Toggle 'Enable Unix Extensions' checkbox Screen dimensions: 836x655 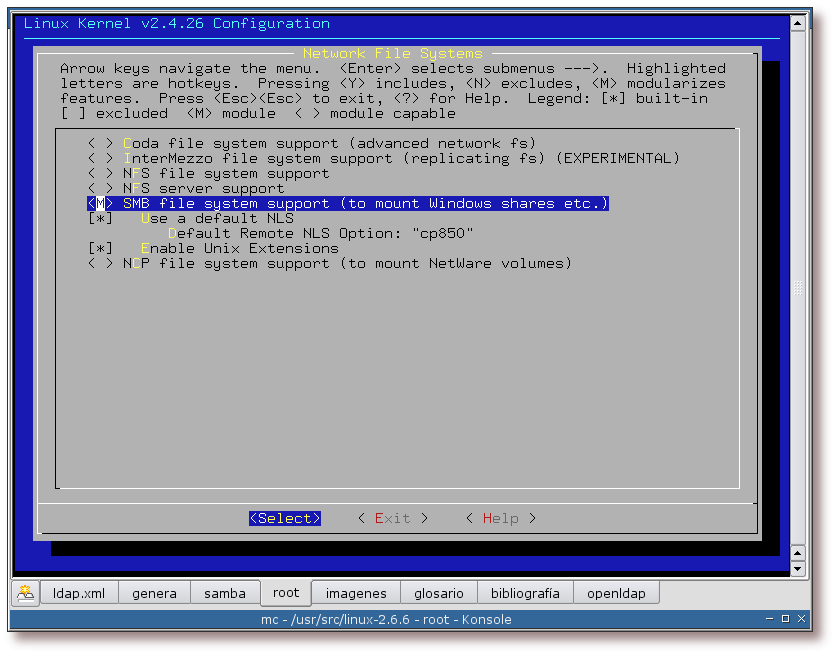pyautogui.click(x=100, y=248)
